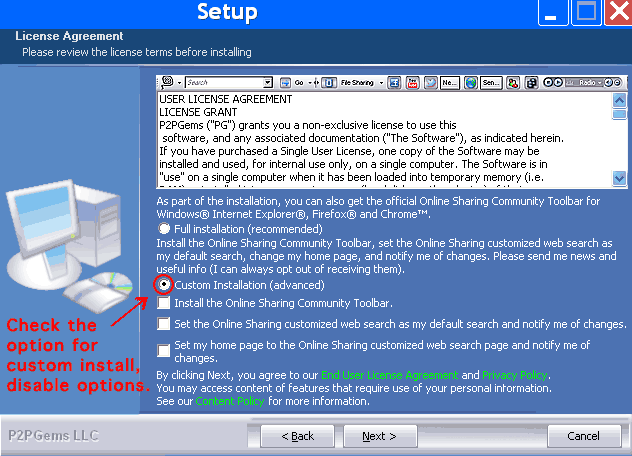Expand the Search box dropdown arrow
Image resolution: width=632 pixels, height=456 pixels.
pos(268,82)
